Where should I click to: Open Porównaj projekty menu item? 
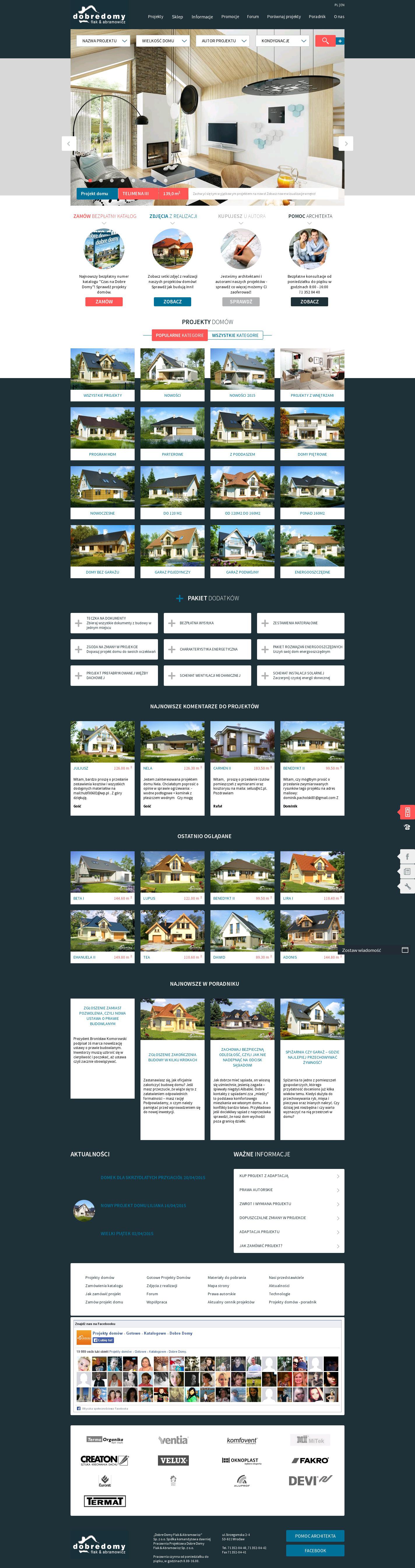284,16
